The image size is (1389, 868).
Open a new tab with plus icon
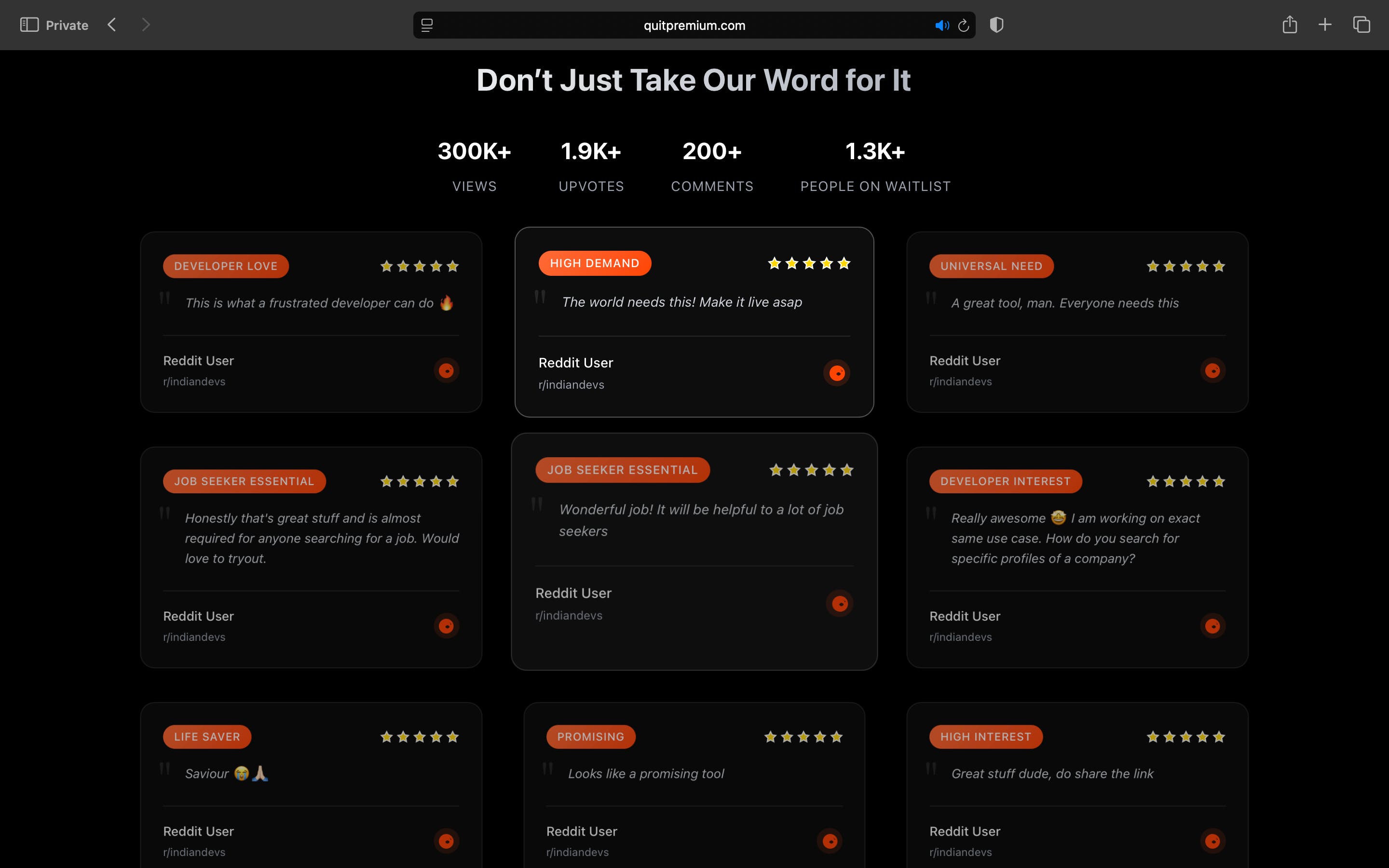pos(1325,25)
